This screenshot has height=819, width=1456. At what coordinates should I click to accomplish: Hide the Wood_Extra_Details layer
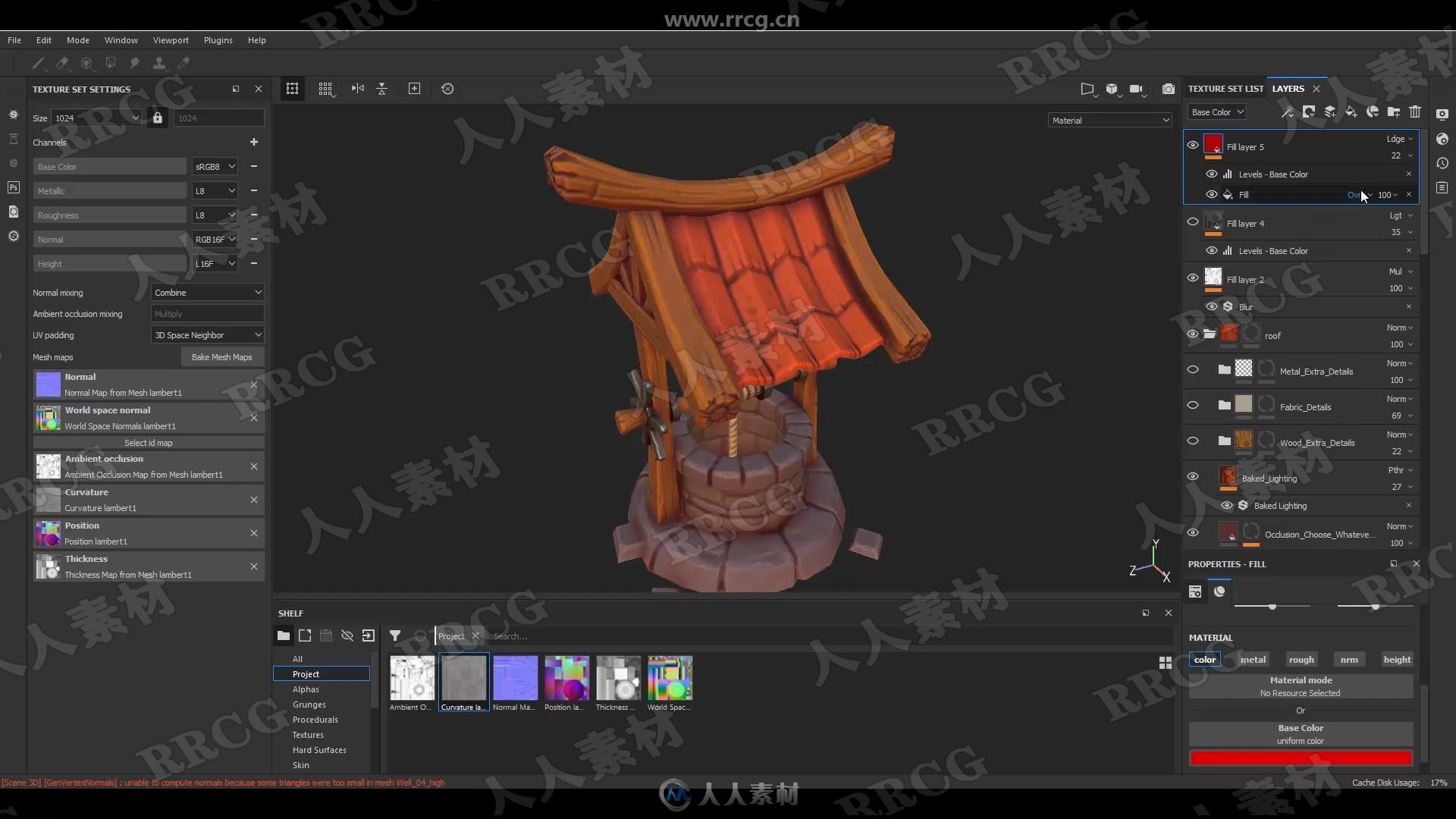(1193, 441)
